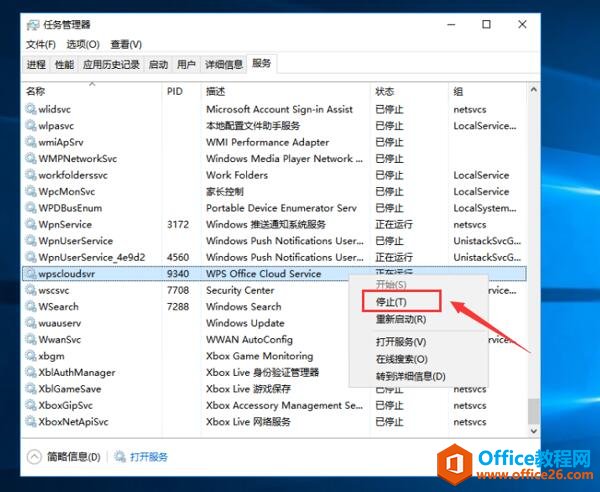
Task: Click the WpnService gear icon
Action: (x=31, y=224)
